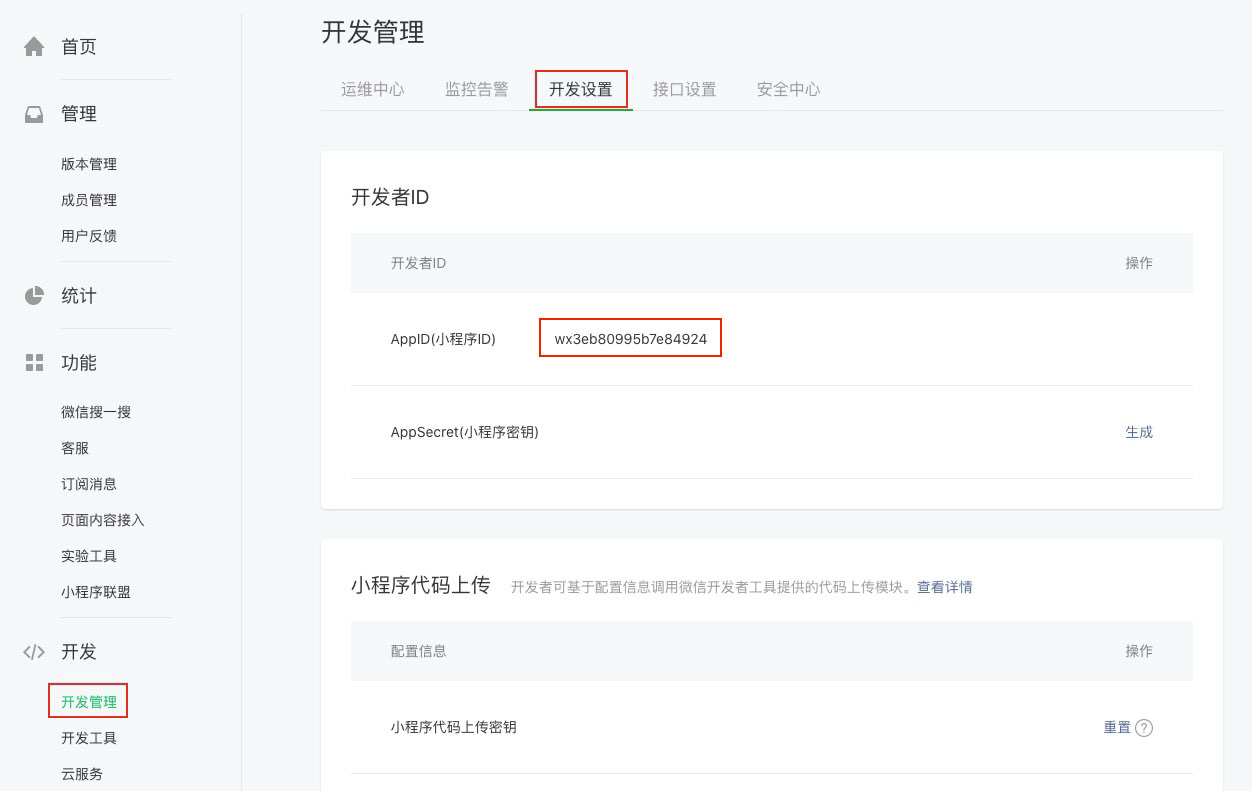The width and height of the screenshot is (1252, 791).
Task: Select 版本管理 in the sidebar
Action: 89,164
